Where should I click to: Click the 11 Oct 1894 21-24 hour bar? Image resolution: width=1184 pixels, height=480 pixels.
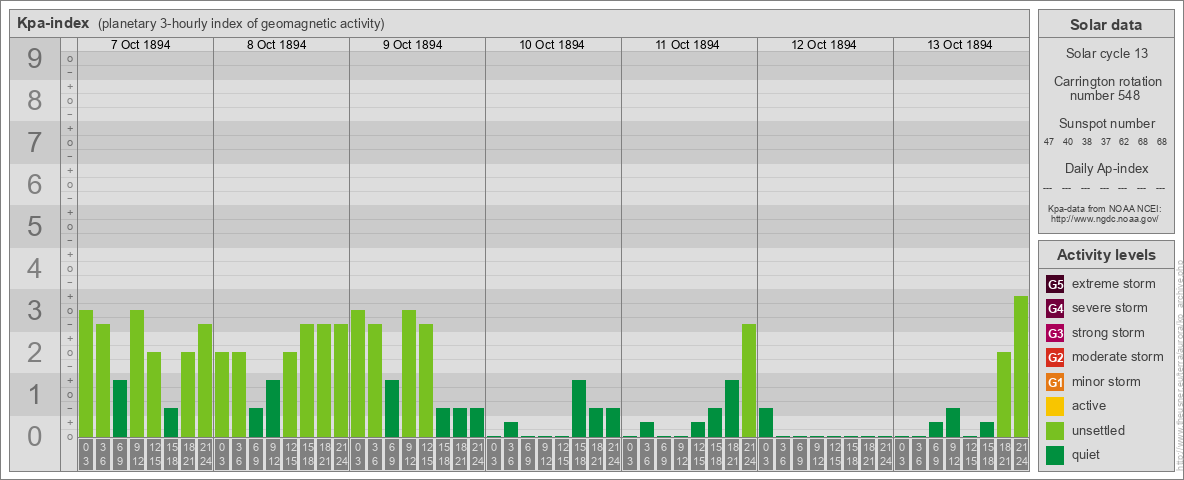(748, 380)
